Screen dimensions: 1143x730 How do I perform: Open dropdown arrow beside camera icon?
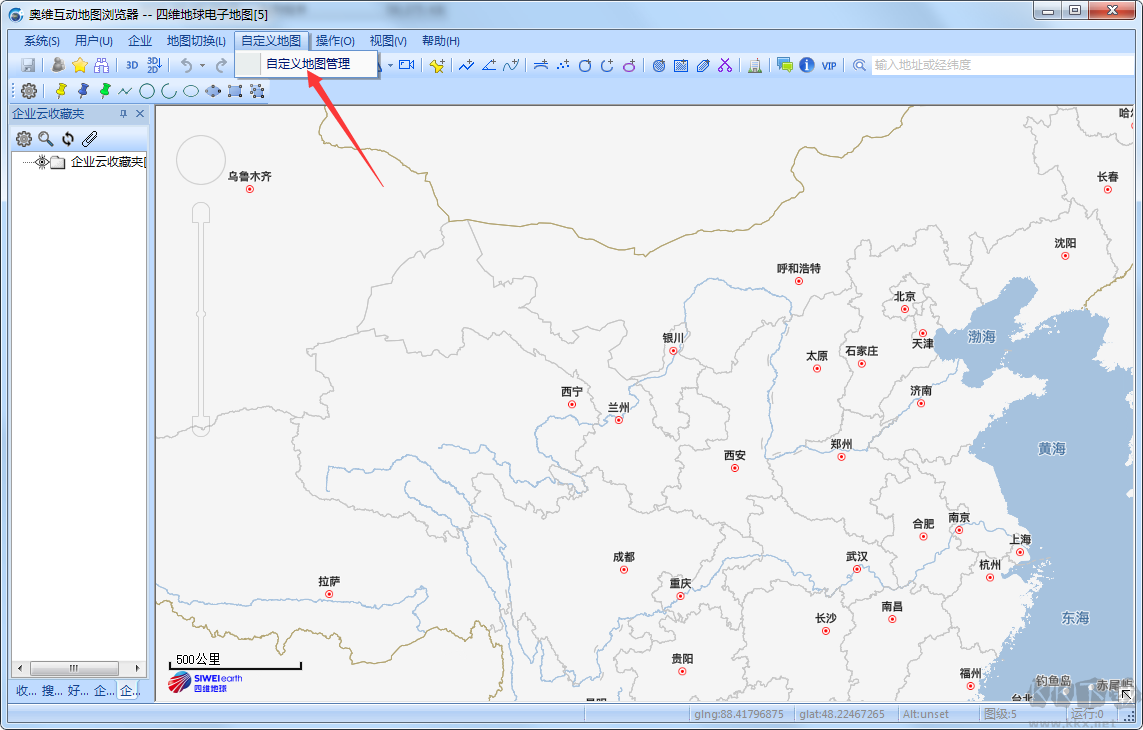tap(390, 65)
